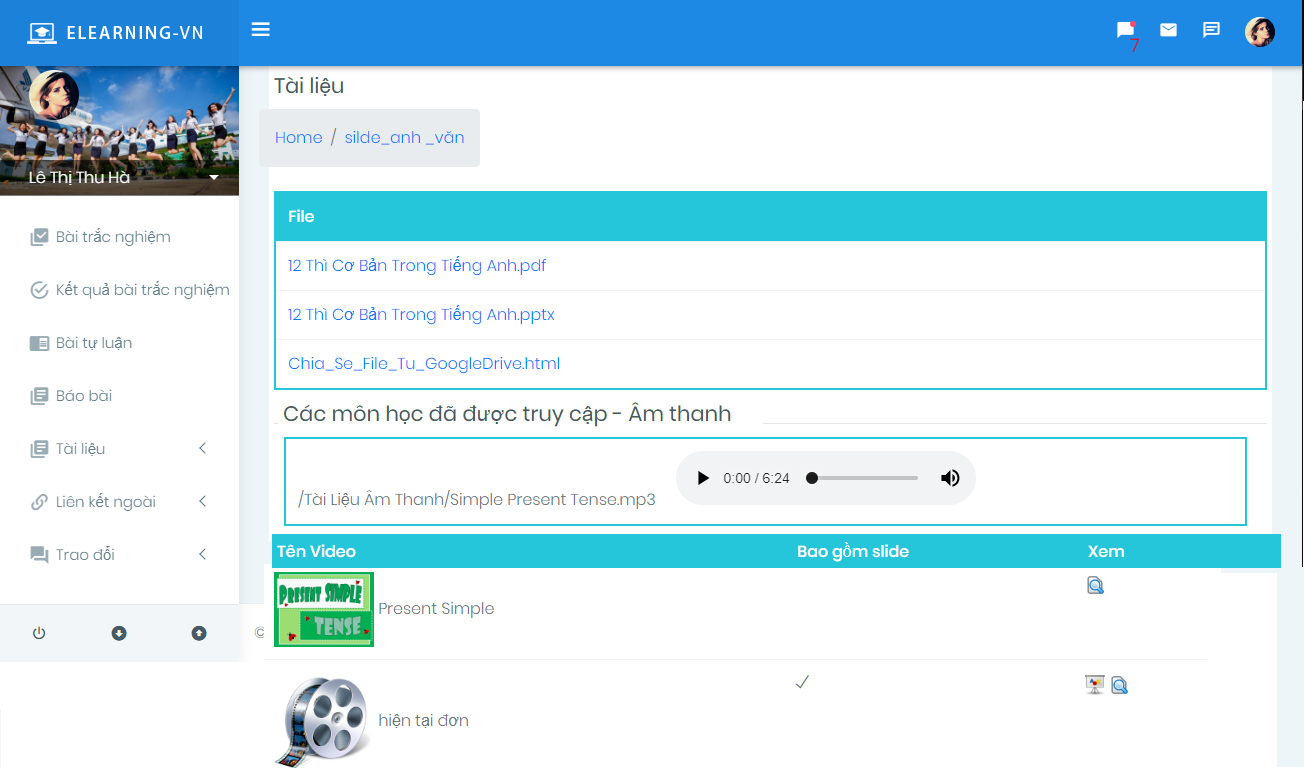Click the upload arrow icon in sidebar footer
1304x768 pixels.
[x=199, y=633]
